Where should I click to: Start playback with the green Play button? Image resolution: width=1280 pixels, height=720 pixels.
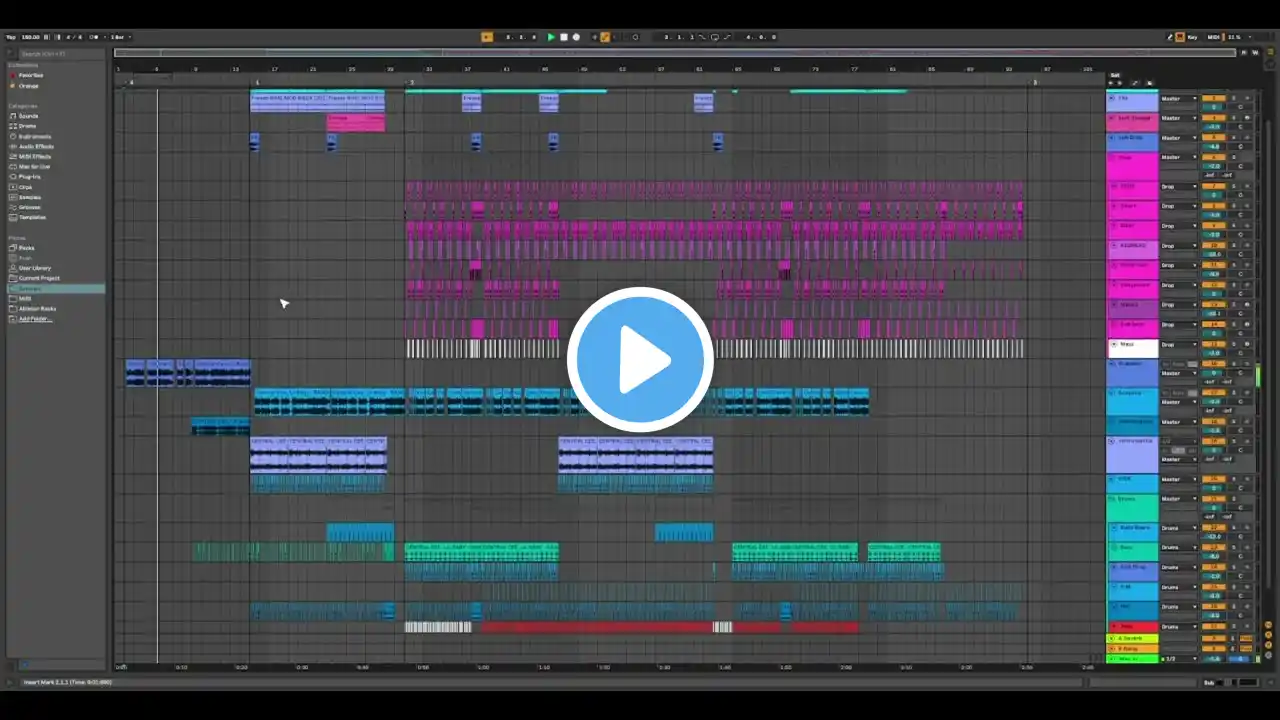551,37
